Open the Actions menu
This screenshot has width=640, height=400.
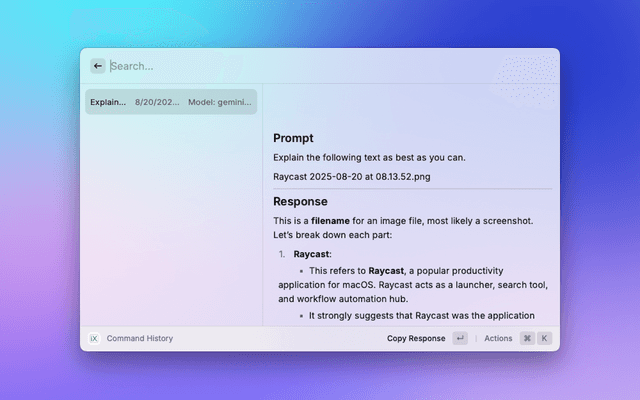pyautogui.click(x=498, y=338)
